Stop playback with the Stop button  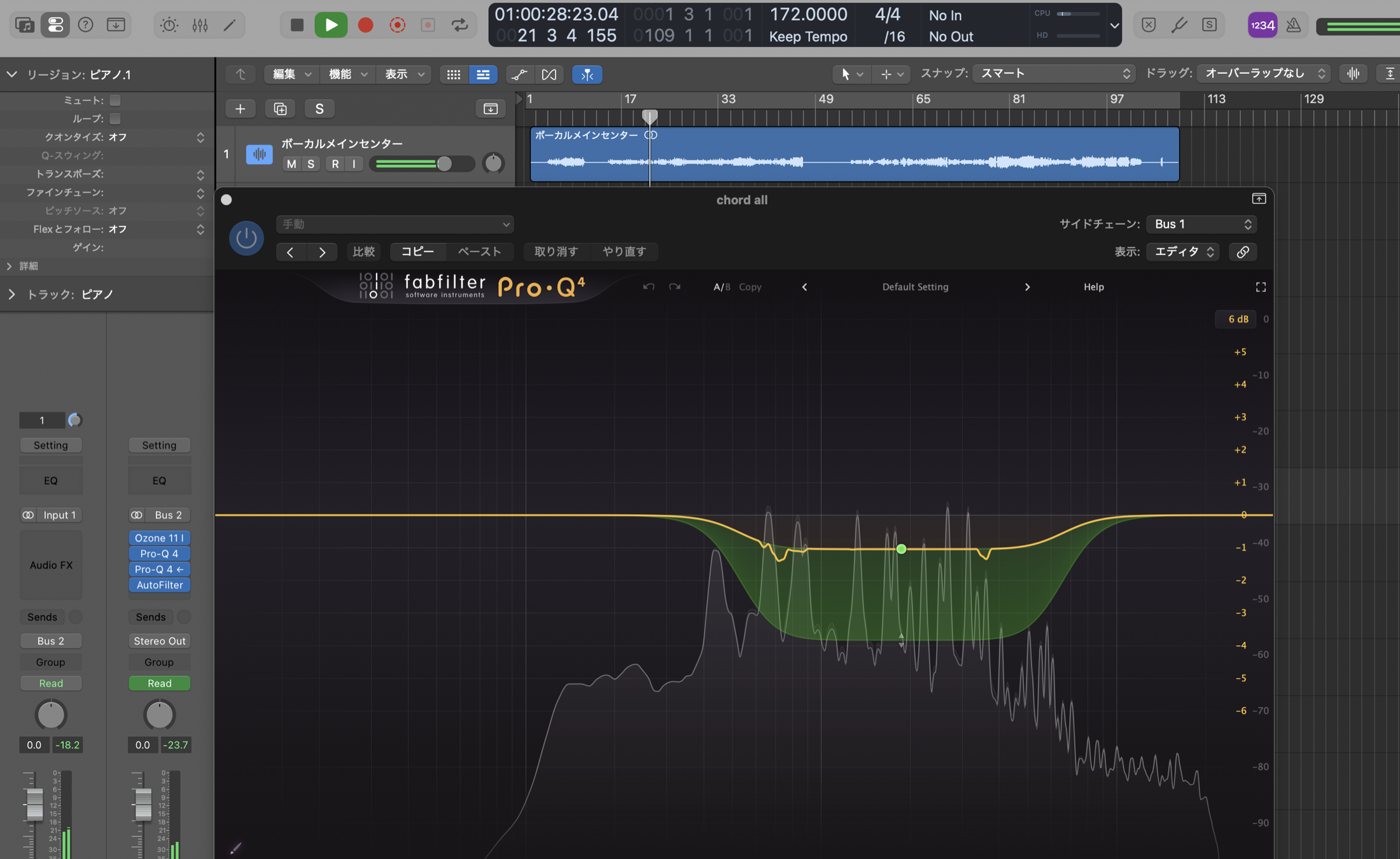pyautogui.click(x=297, y=25)
